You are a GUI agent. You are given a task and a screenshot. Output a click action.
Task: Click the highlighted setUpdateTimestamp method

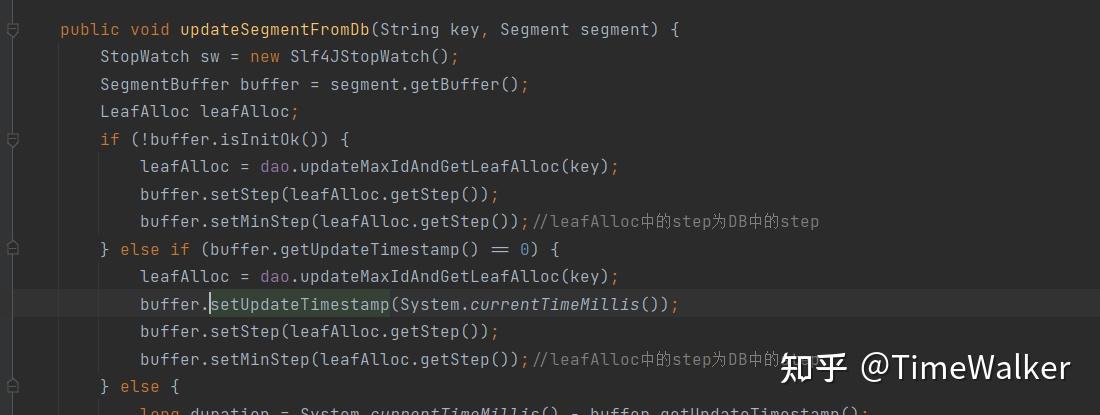click(300, 304)
